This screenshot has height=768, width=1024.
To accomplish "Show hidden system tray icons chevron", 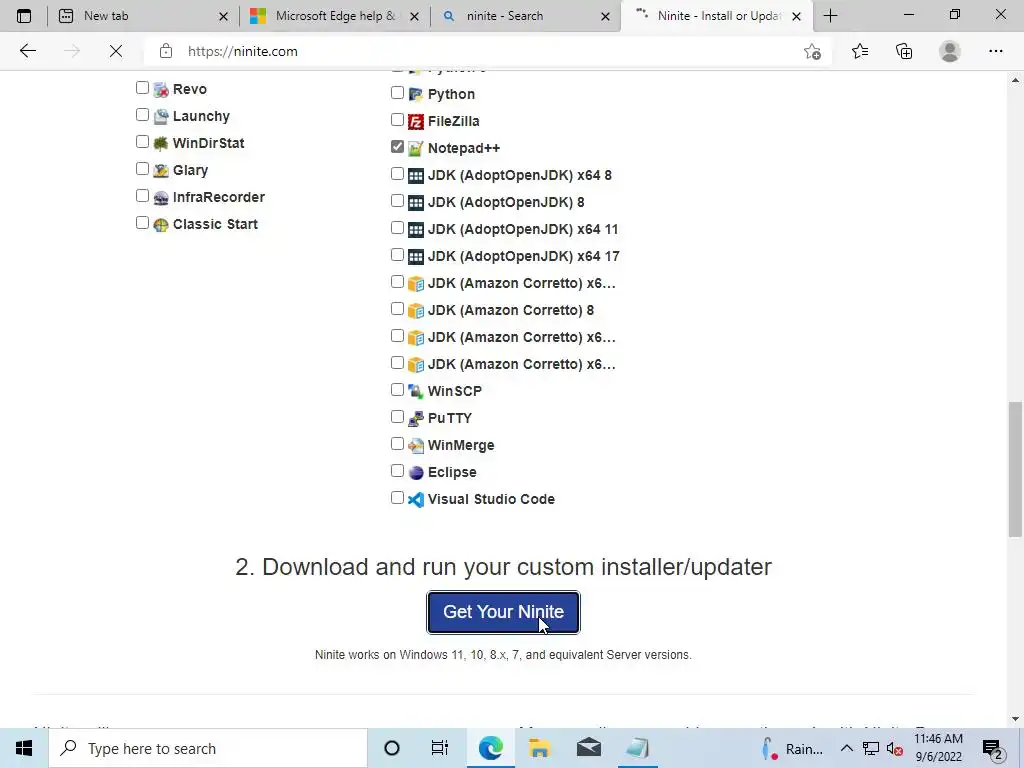I will click(x=846, y=748).
